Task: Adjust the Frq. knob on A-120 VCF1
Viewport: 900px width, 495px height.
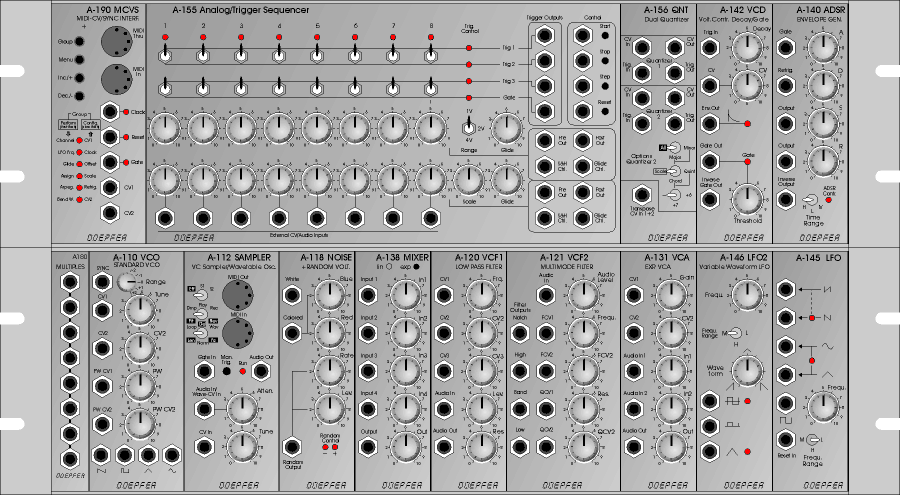Action: 482,295
